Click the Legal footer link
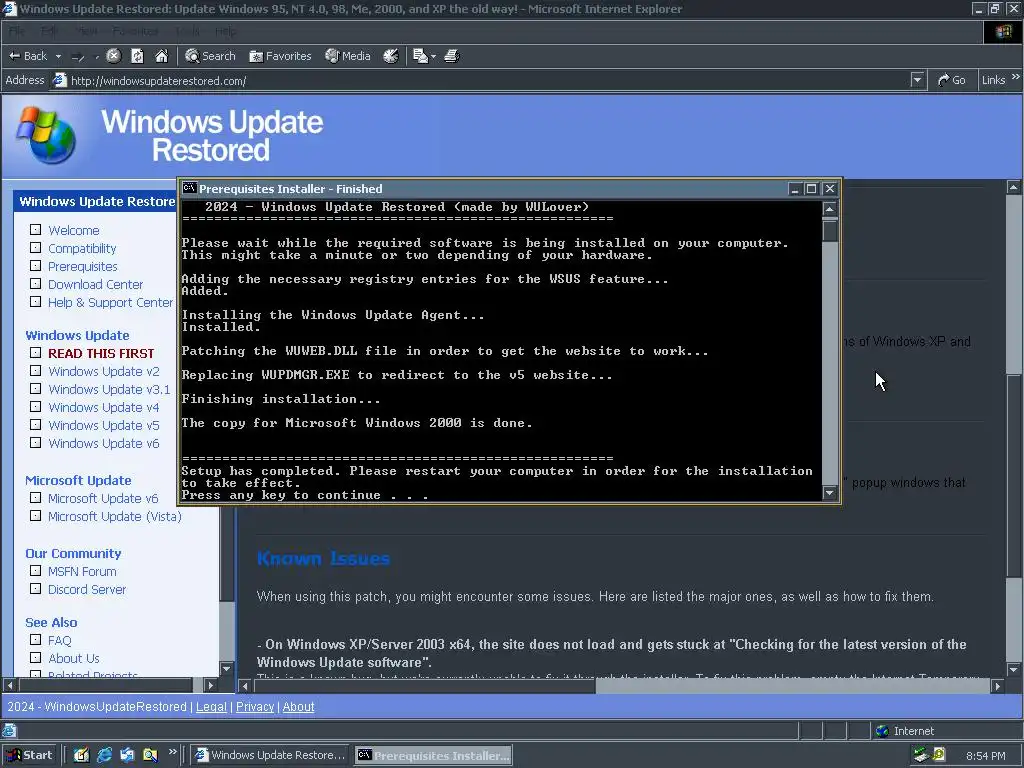This screenshot has height=768, width=1024. [x=211, y=707]
